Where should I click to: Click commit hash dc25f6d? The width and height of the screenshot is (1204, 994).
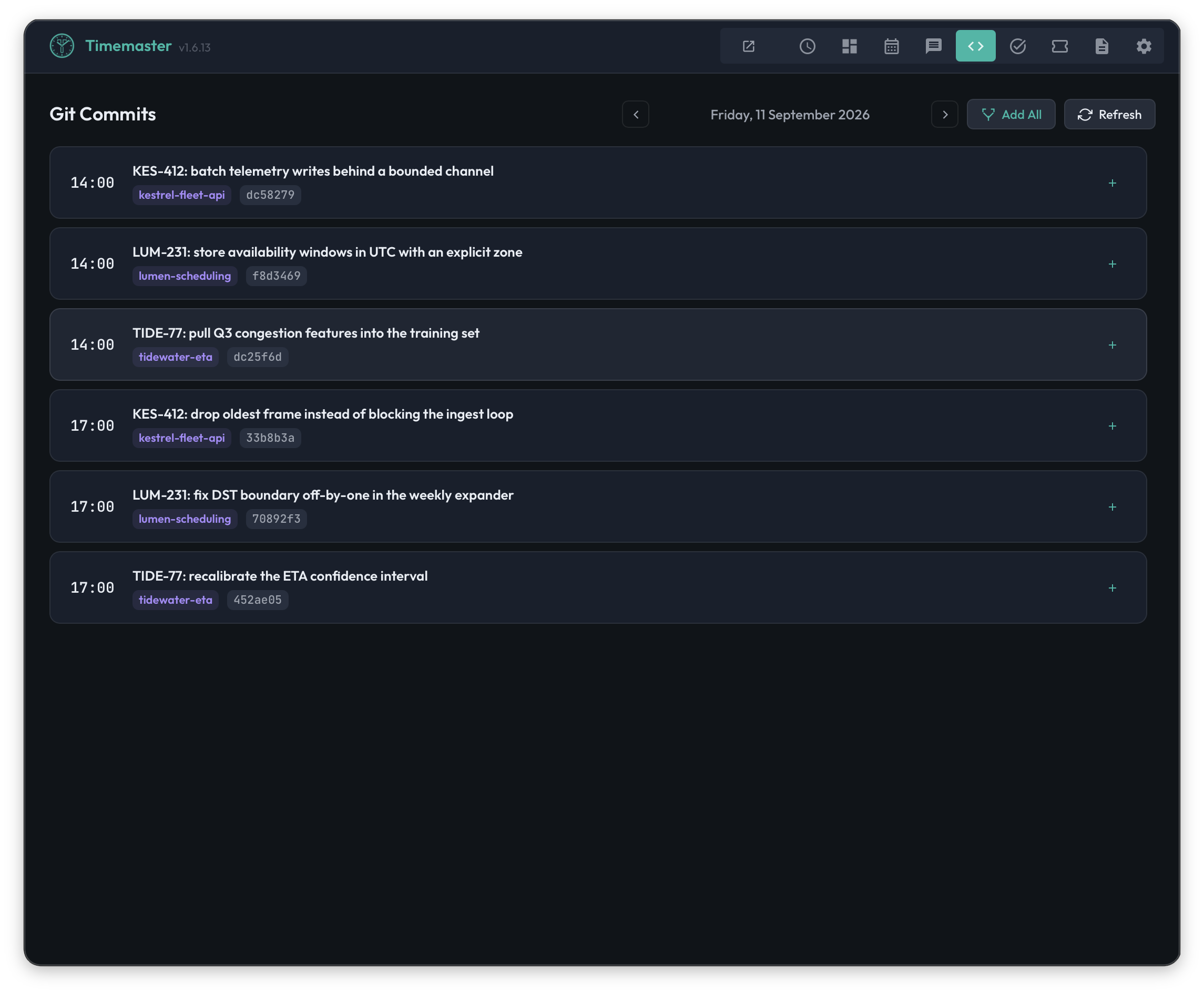(x=258, y=357)
